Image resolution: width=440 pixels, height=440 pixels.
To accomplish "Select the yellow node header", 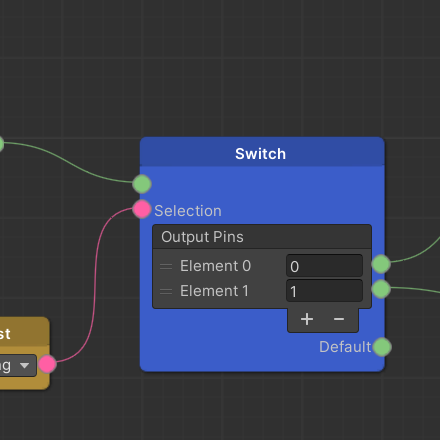I will [25, 332].
